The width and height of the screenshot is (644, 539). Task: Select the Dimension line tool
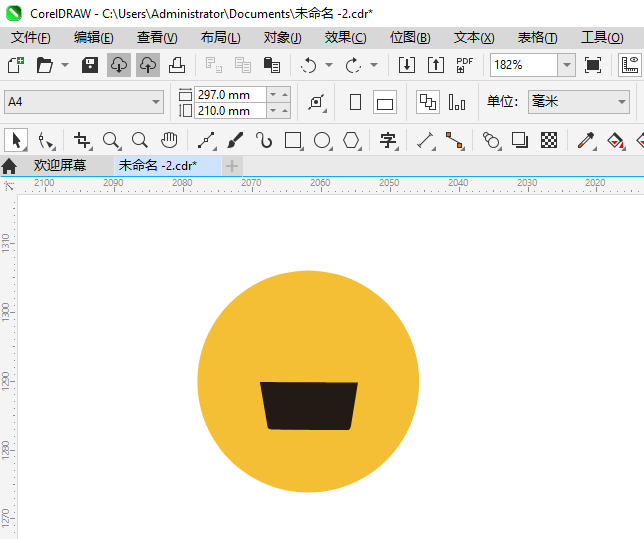[426, 141]
